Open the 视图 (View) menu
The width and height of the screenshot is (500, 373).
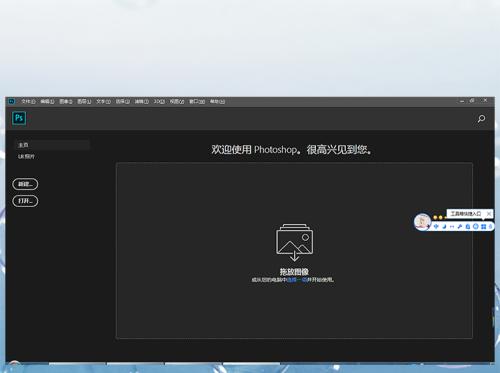(177, 101)
